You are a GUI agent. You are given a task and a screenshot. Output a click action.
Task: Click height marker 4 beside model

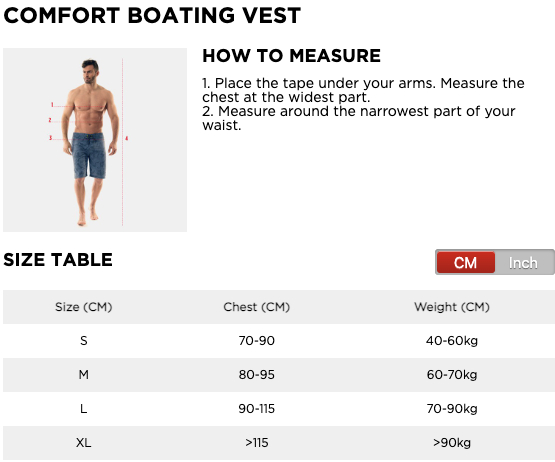point(126,138)
